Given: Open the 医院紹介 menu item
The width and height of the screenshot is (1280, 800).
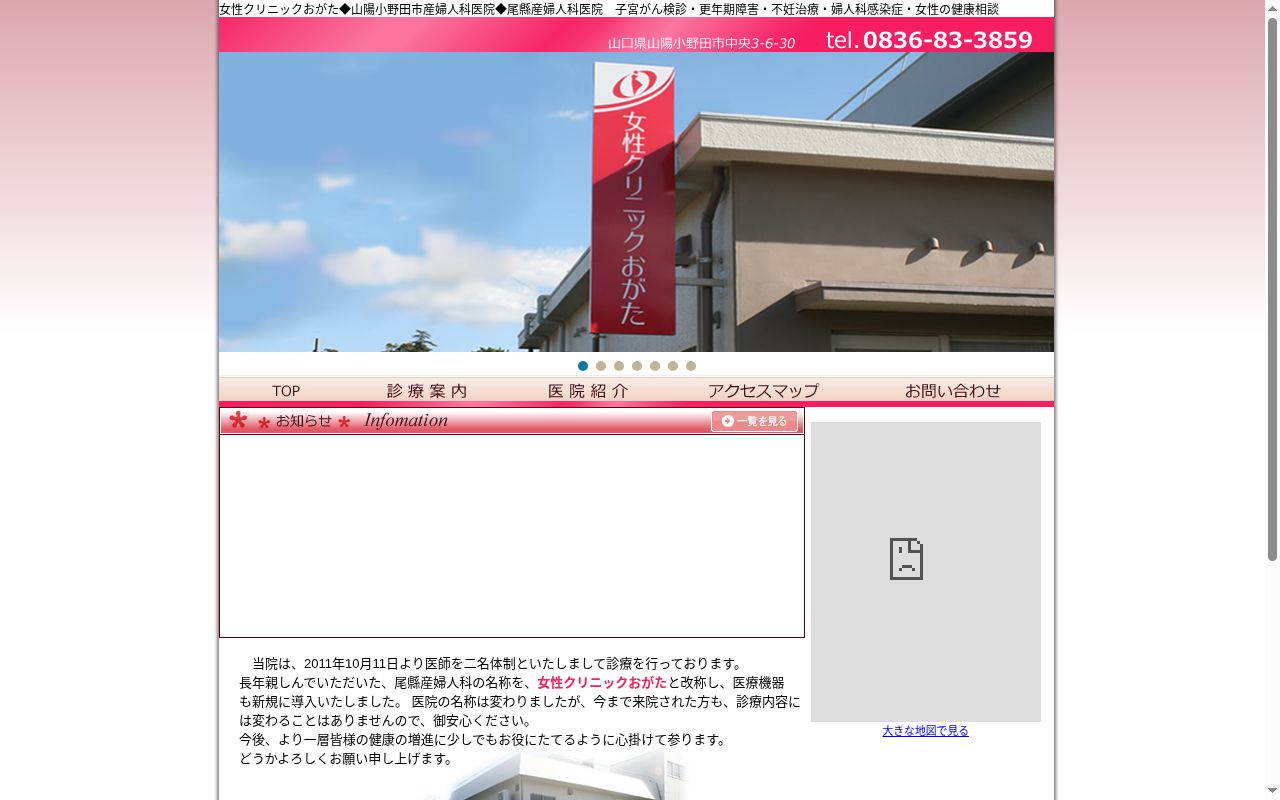Looking at the screenshot, I should click(x=588, y=391).
